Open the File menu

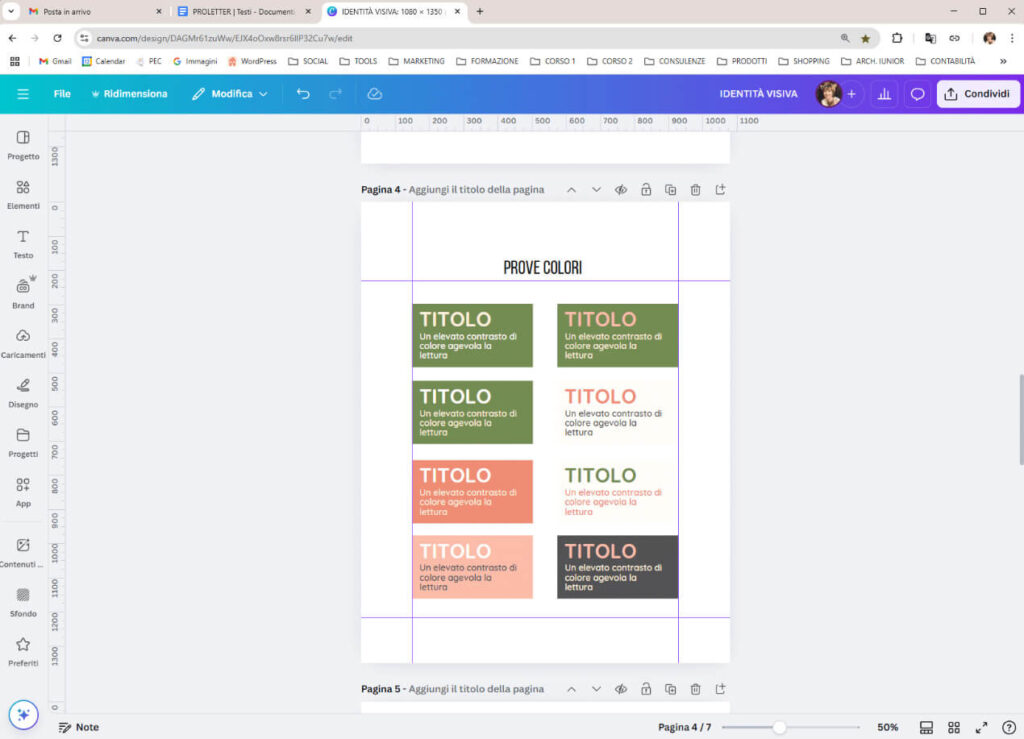(x=62, y=94)
